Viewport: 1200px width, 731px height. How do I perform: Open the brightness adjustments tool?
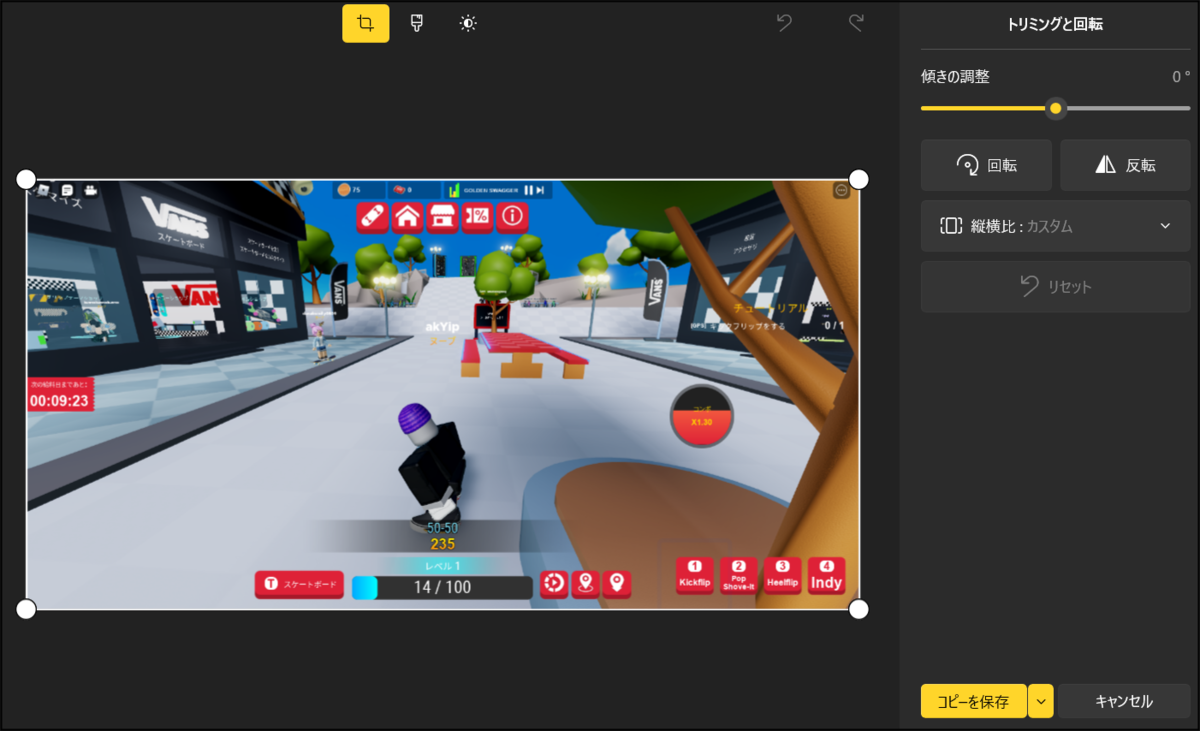(x=468, y=23)
